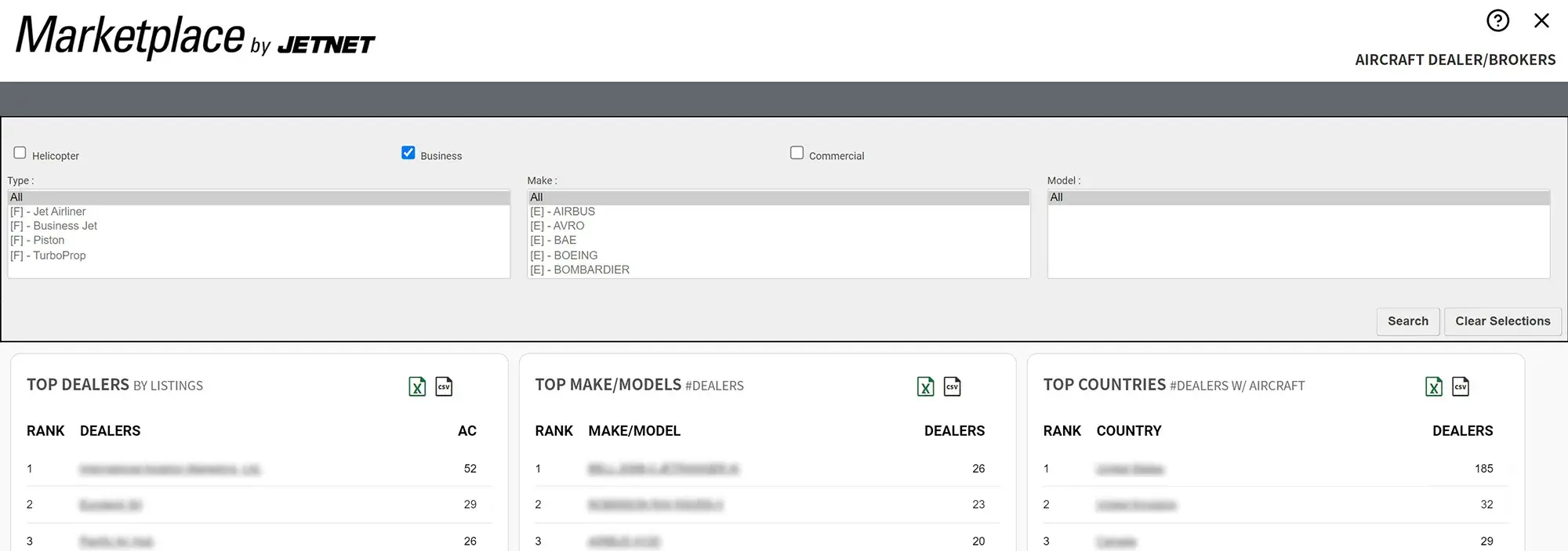Download Top Make/Models as CSV
This screenshot has height=551, width=1568.
[x=952, y=386]
